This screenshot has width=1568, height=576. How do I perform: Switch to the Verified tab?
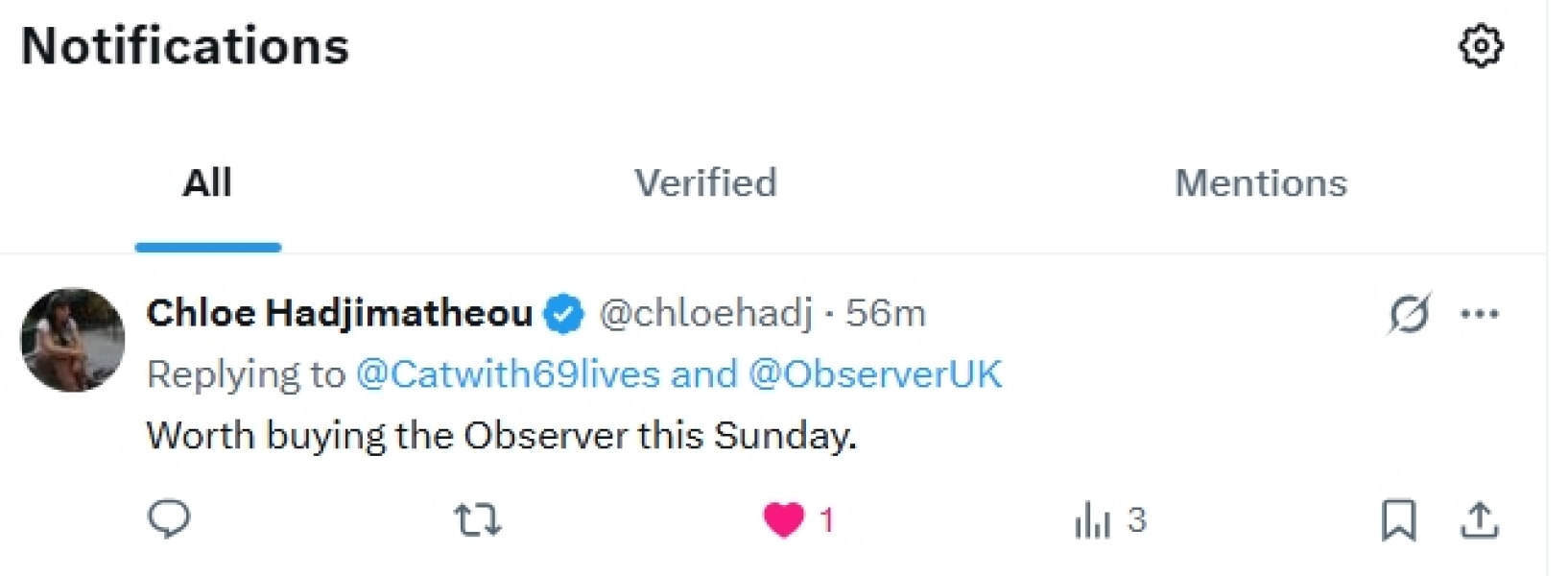coord(706,182)
